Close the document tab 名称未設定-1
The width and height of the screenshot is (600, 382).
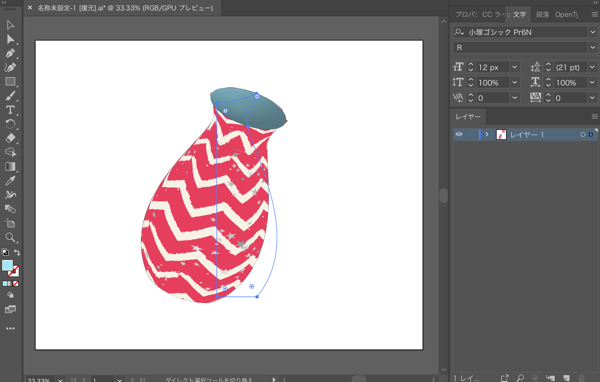[x=30, y=8]
